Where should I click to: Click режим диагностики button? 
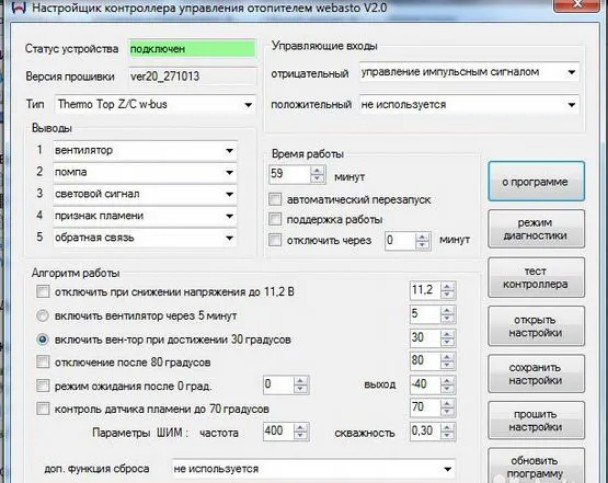536,229
